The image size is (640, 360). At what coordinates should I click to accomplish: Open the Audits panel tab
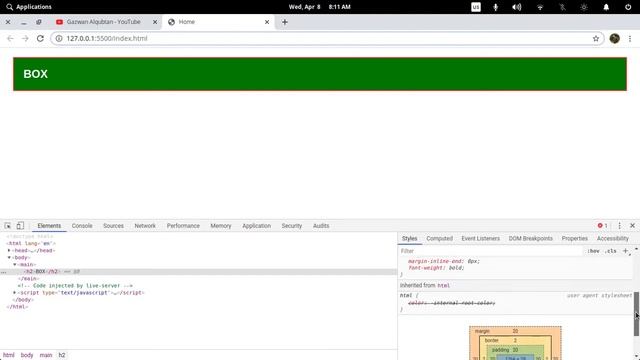pyautogui.click(x=321, y=226)
